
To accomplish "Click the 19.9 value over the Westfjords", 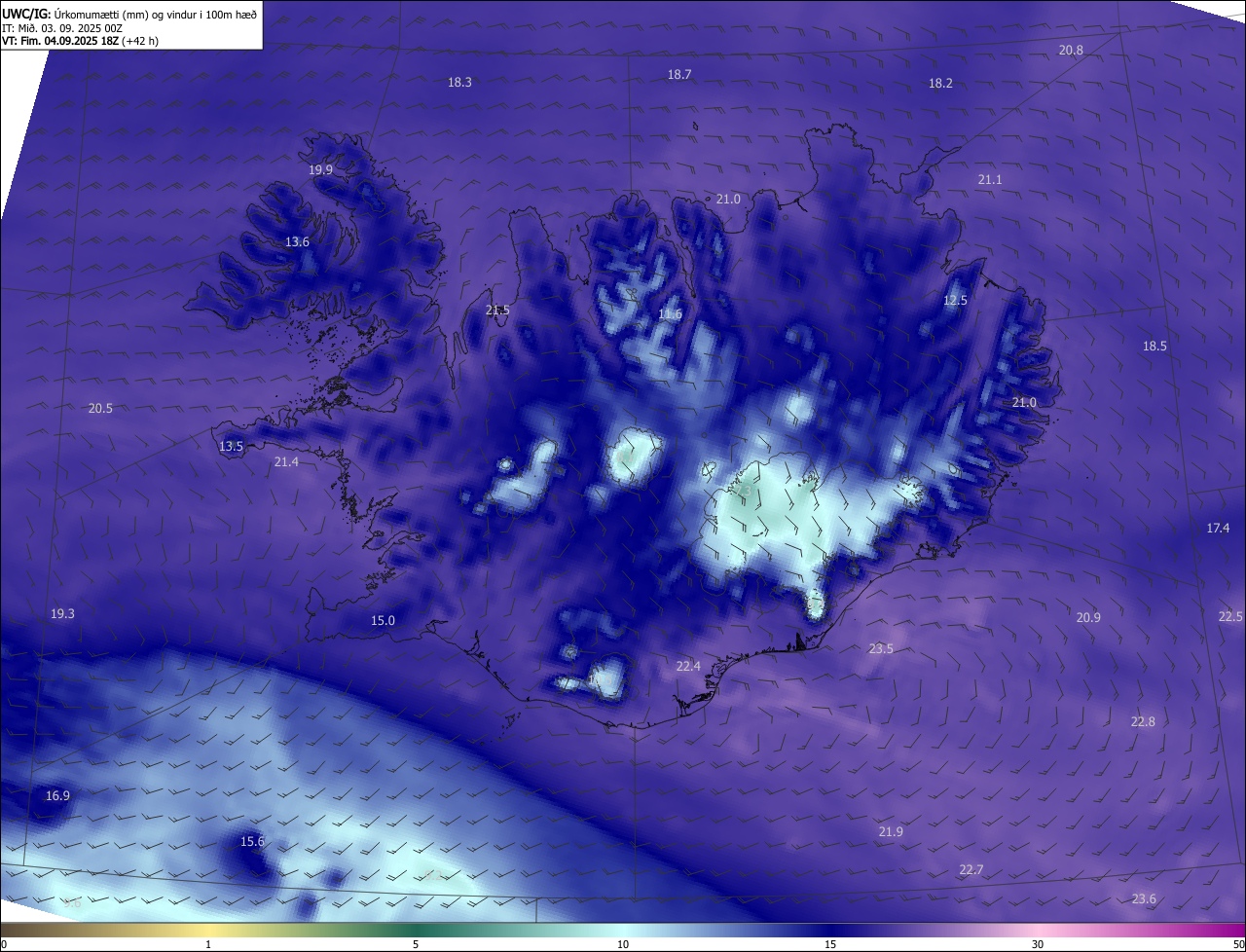I will pyautogui.click(x=320, y=170).
